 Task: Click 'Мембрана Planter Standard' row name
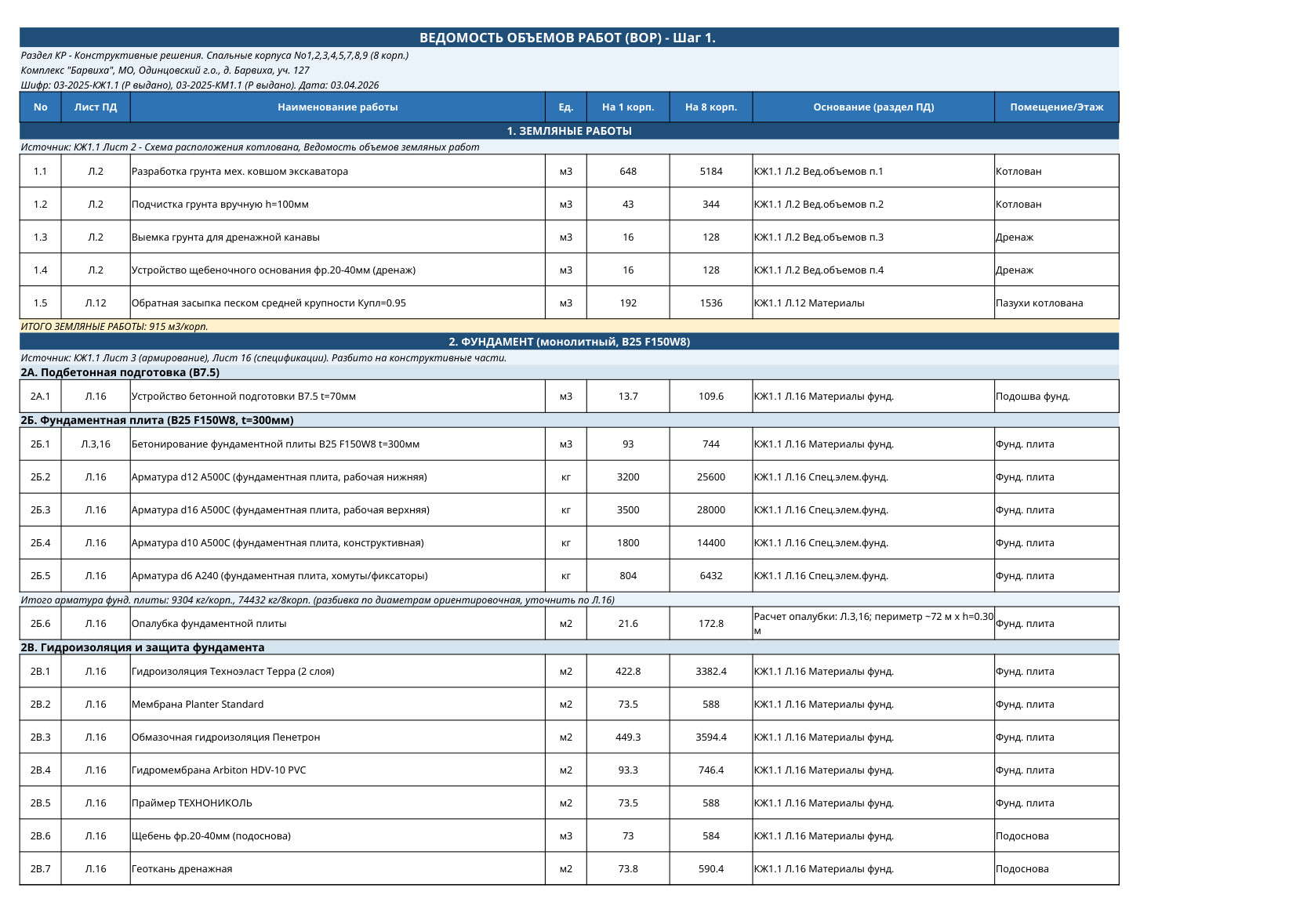tap(338, 704)
